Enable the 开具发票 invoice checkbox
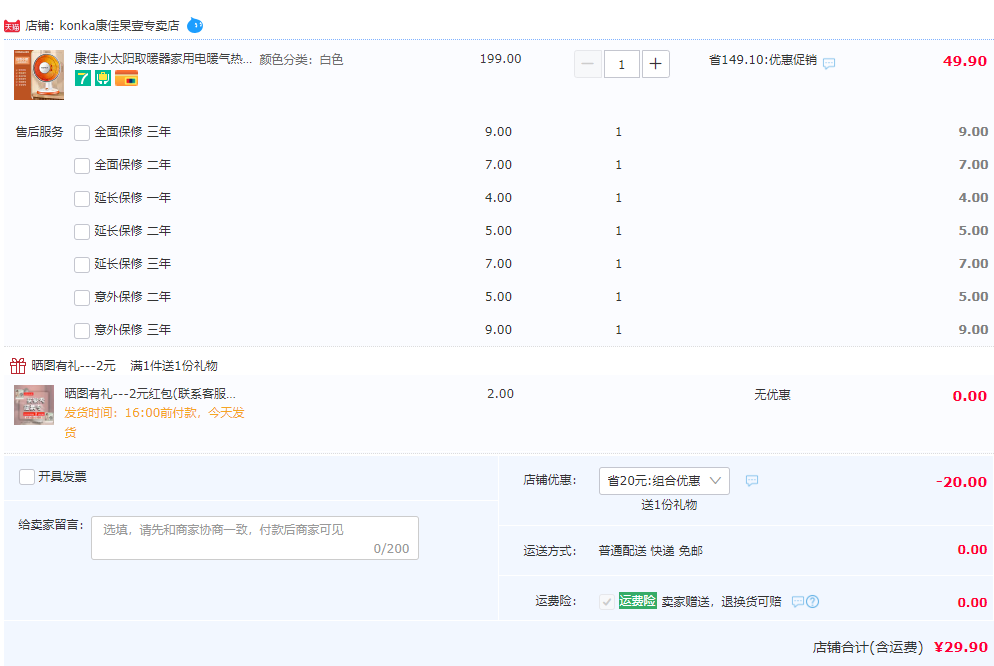 (27, 477)
